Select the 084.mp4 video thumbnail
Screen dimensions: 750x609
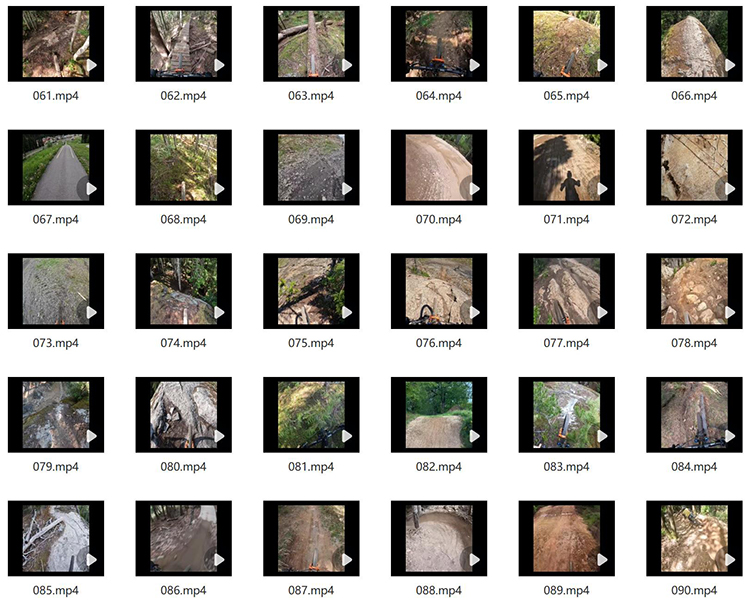[695, 415]
